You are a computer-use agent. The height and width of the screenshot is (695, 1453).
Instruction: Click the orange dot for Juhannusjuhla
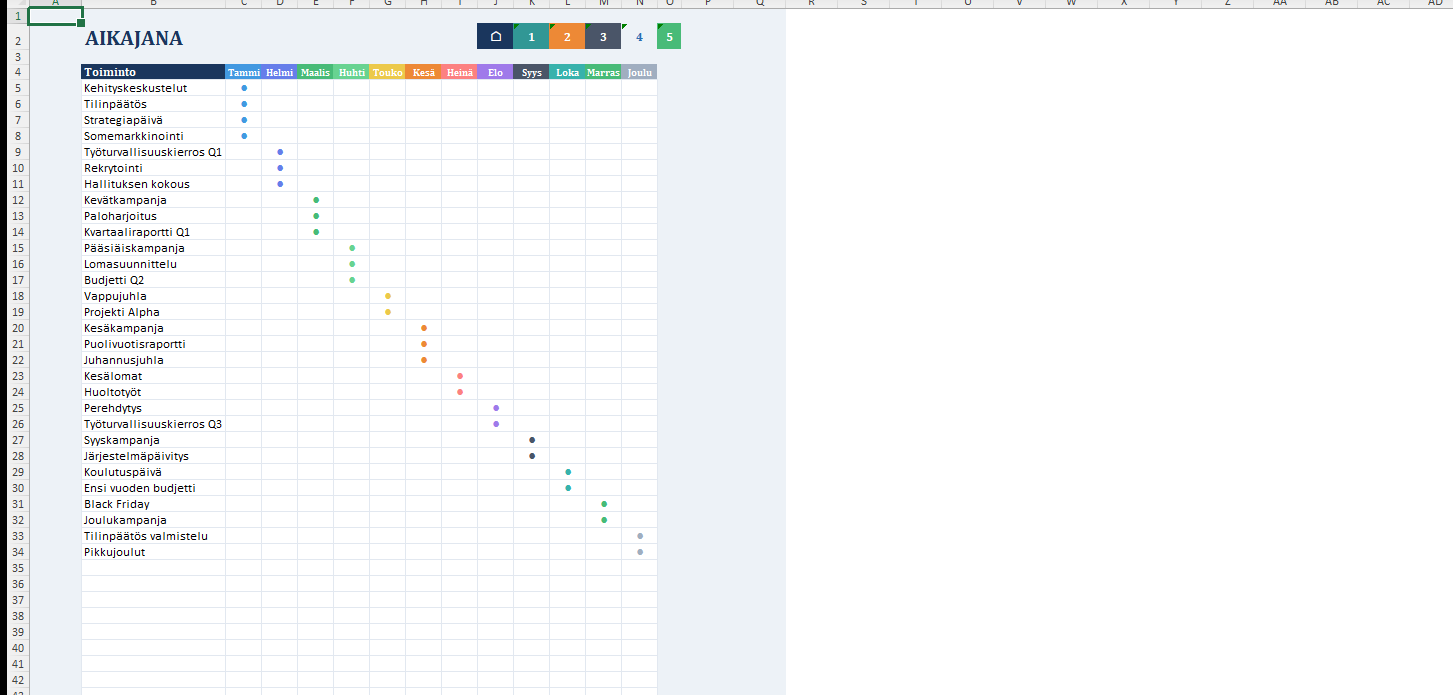coord(424,360)
